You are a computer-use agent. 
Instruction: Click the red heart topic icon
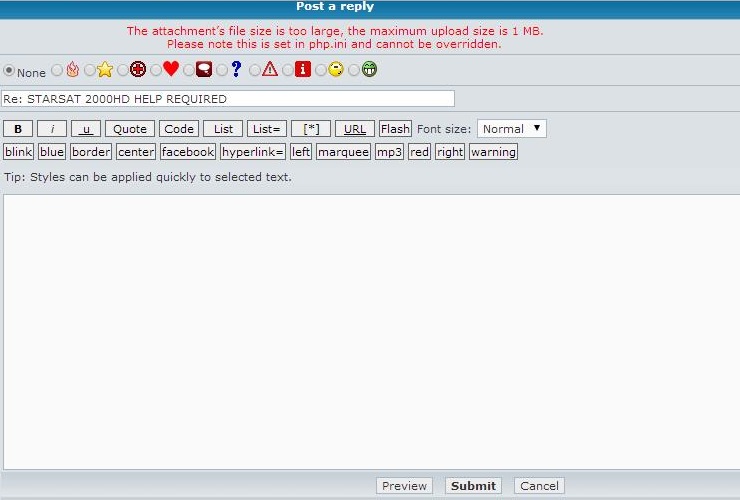[171, 70]
